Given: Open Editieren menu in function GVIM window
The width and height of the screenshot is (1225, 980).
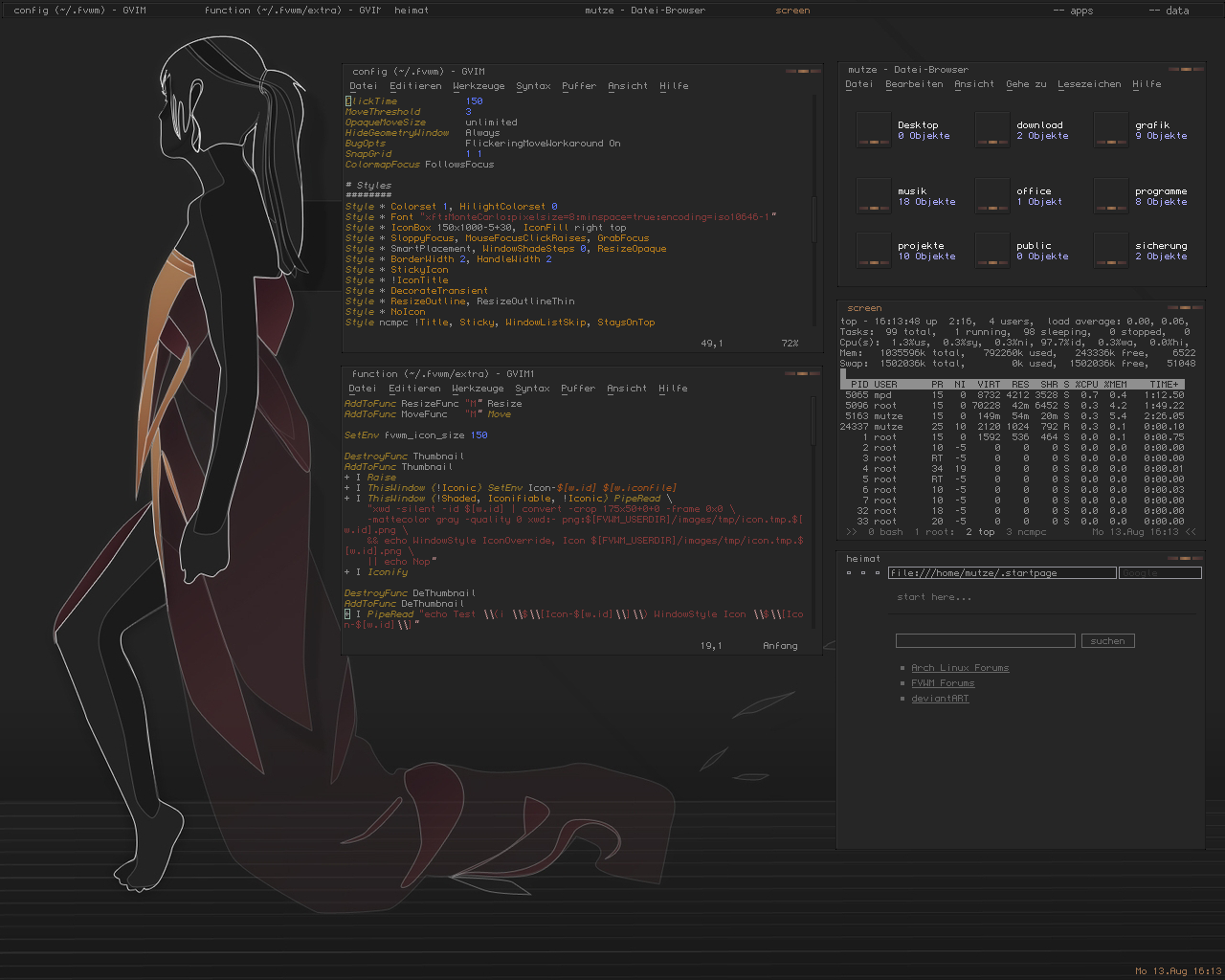Looking at the screenshot, I should (x=414, y=389).
